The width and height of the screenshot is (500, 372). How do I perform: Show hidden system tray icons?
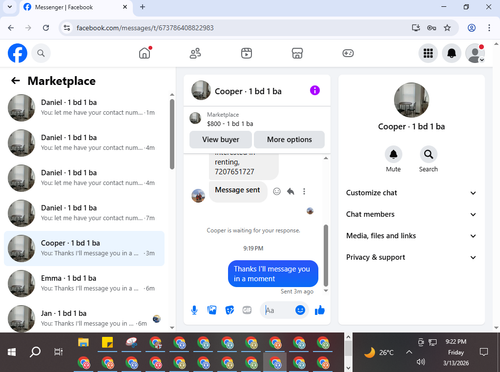click(x=409, y=352)
